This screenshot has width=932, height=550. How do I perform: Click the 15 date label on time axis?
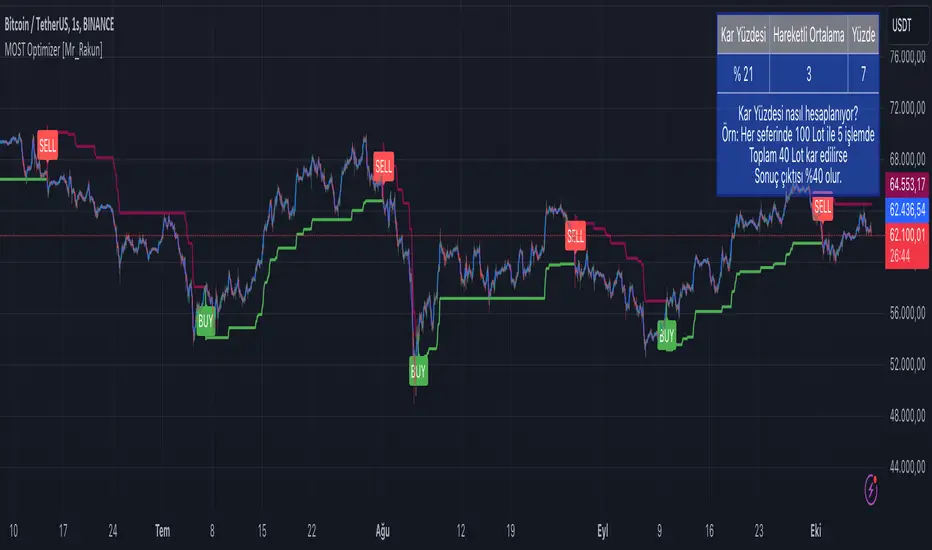(x=262, y=531)
